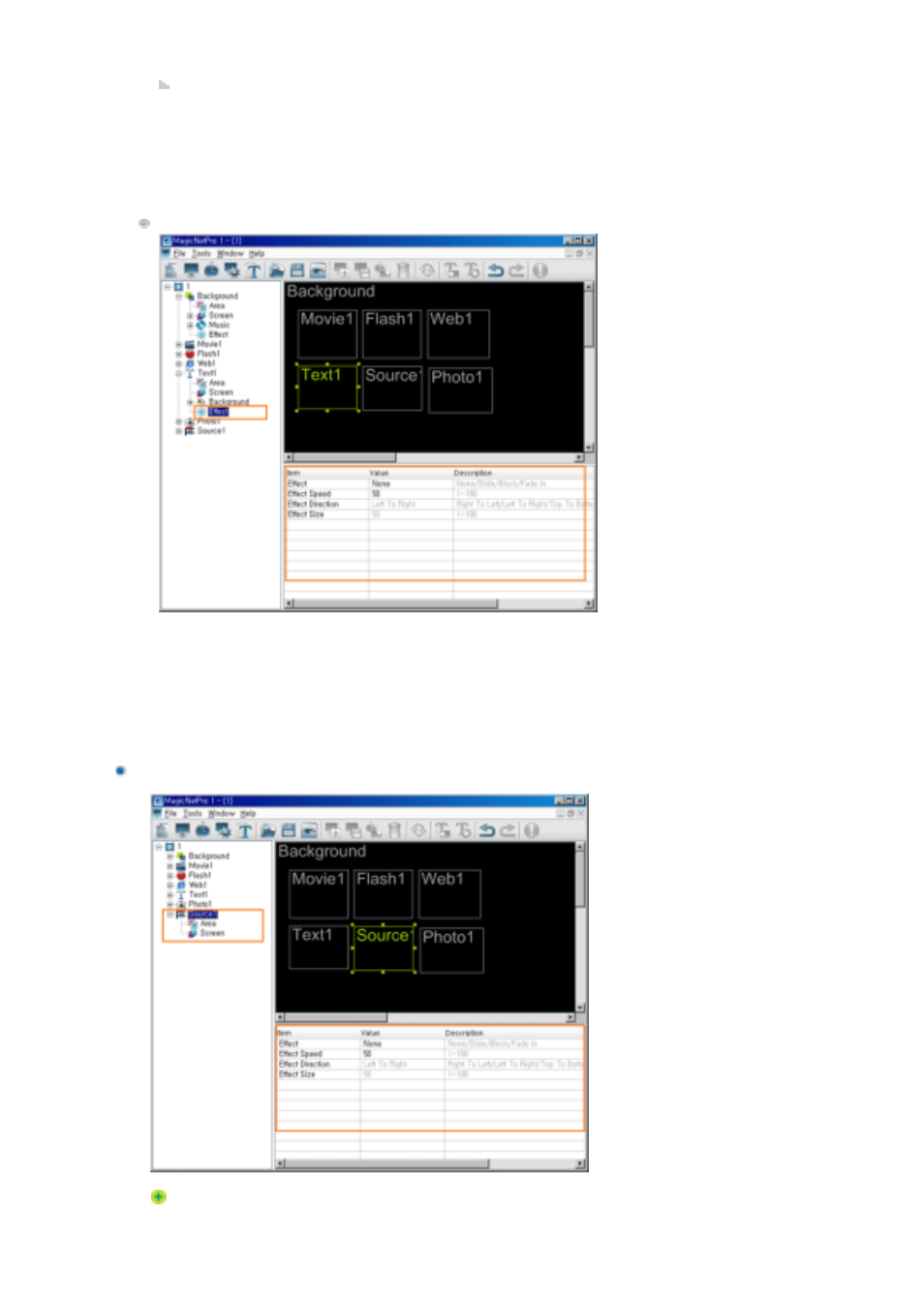Expand the Music node under Background
The image size is (924, 1308).
(x=190, y=326)
